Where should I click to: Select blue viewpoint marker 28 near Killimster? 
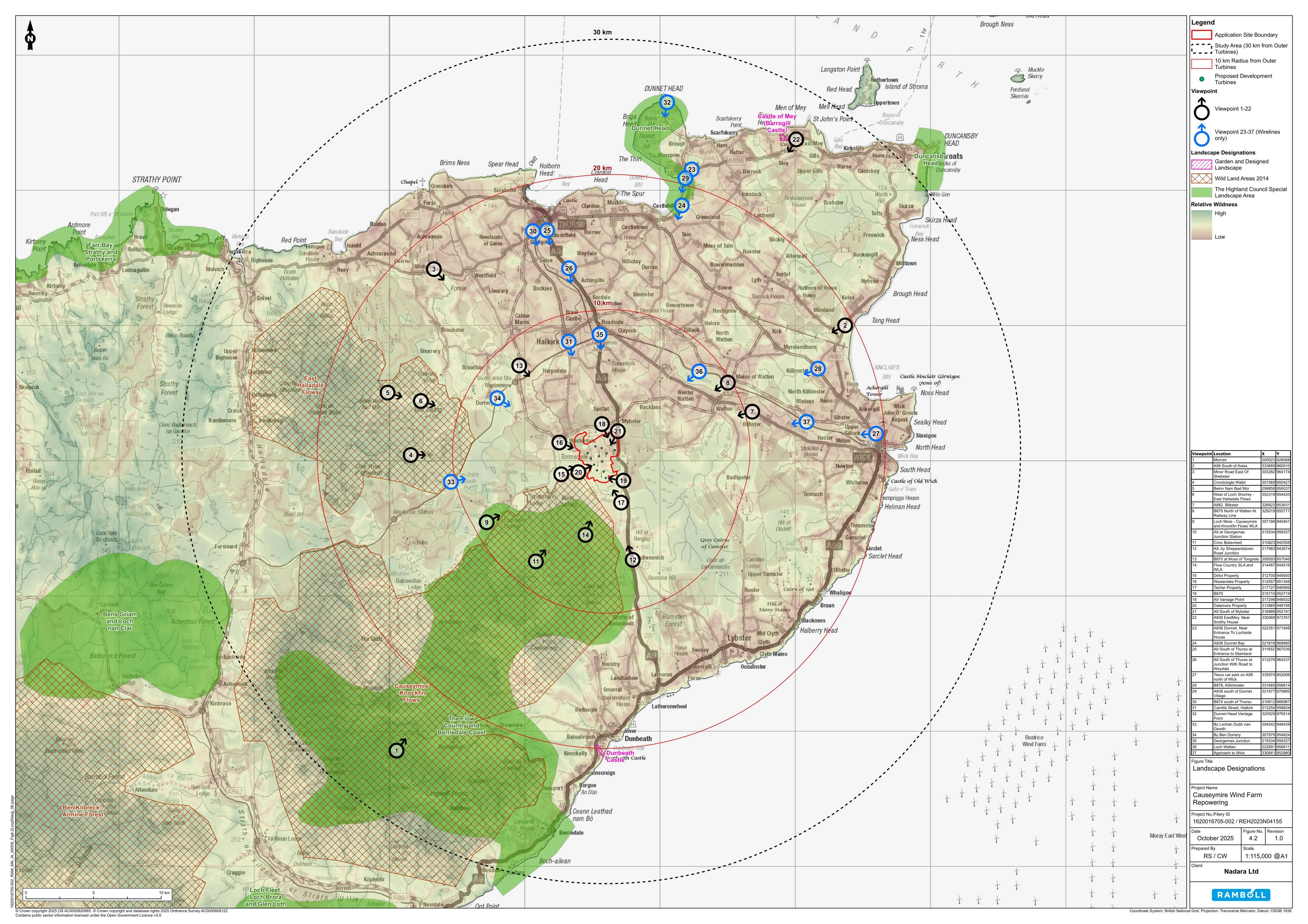pyautogui.click(x=817, y=368)
